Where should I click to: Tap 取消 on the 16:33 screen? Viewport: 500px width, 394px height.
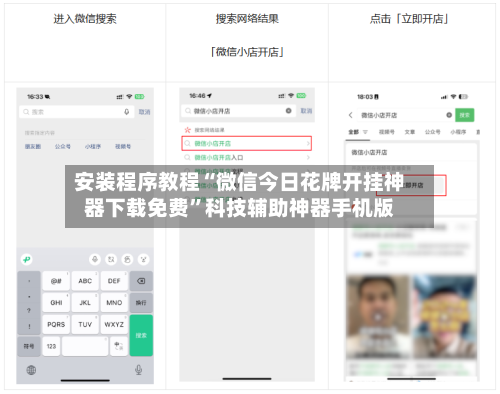144,112
